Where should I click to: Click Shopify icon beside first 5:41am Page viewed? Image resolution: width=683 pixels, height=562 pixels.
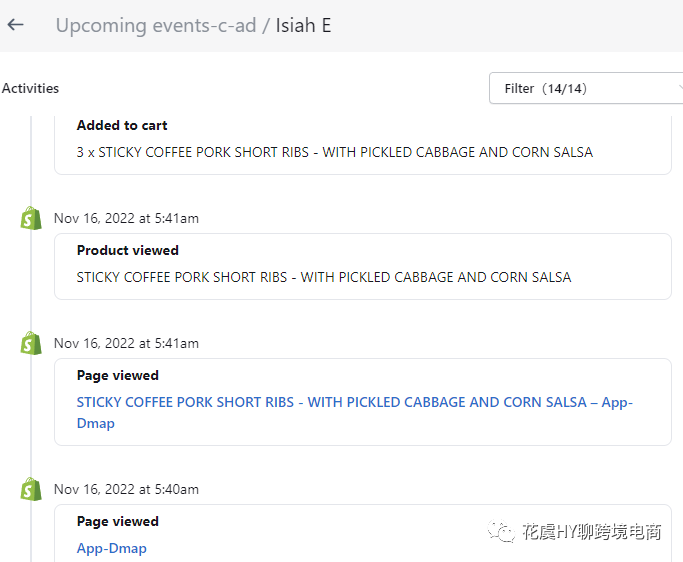coord(31,343)
